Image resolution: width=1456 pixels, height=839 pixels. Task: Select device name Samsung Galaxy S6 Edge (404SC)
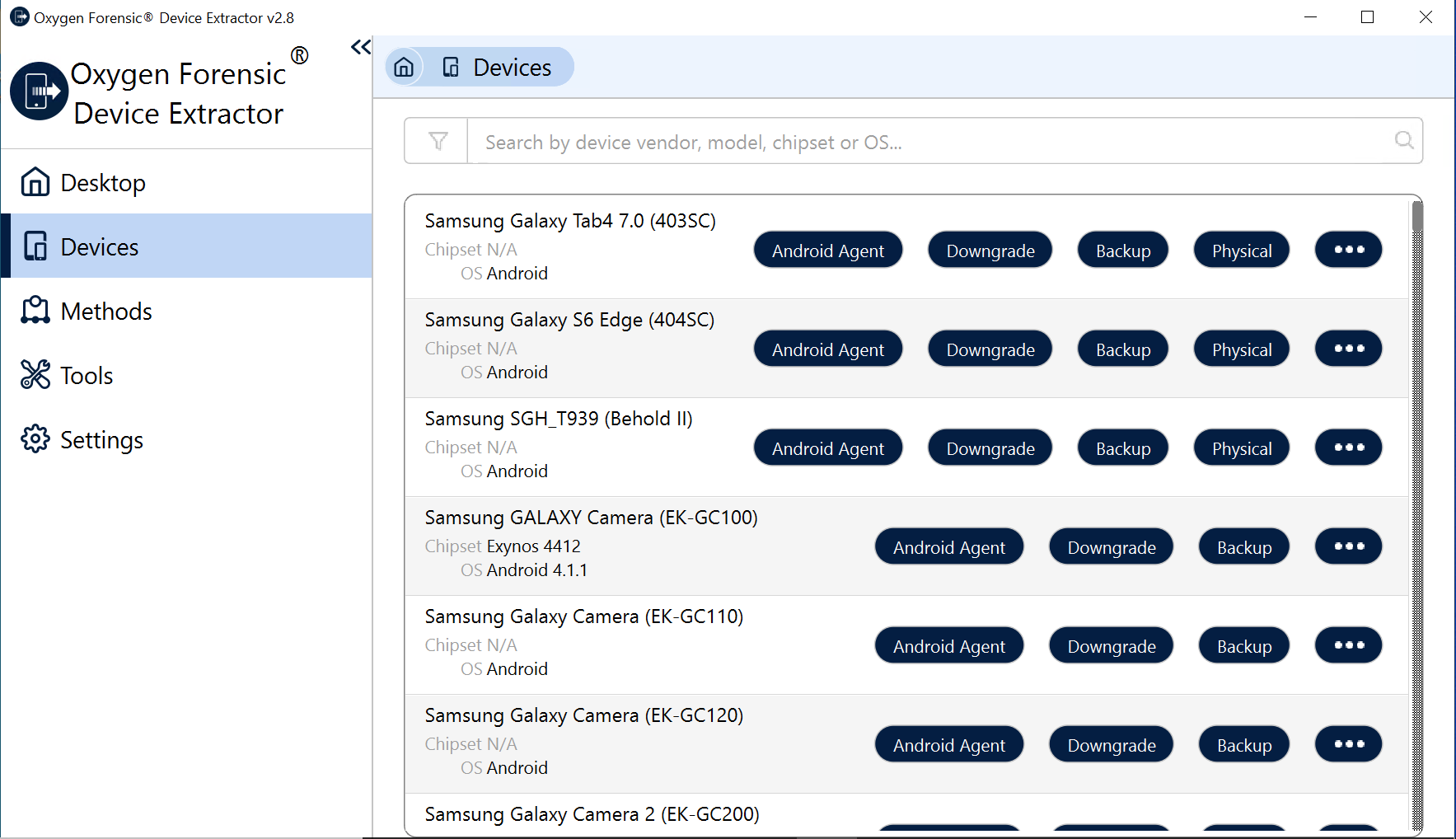click(569, 320)
